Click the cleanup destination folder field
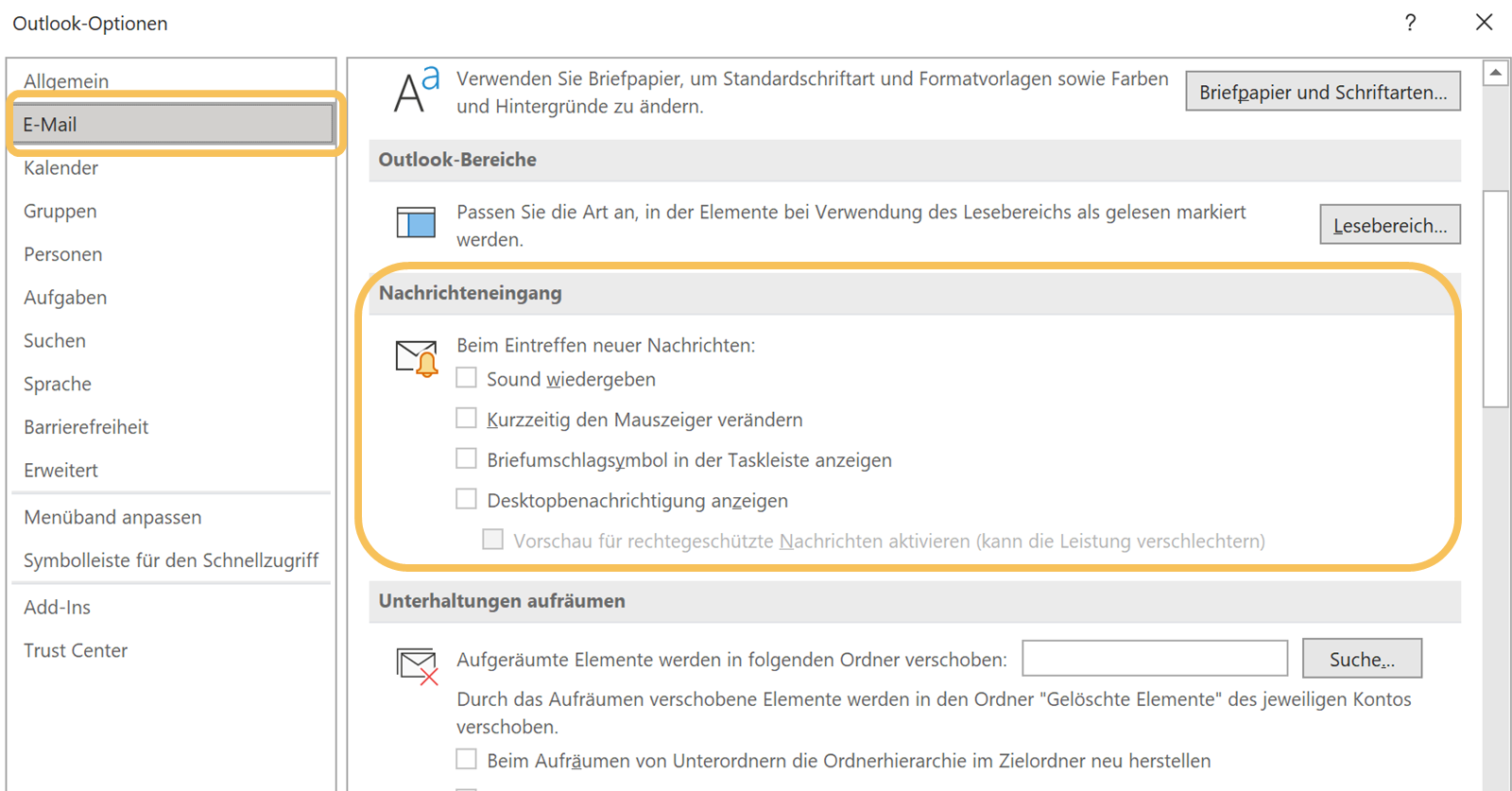 (x=1155, y=659)
